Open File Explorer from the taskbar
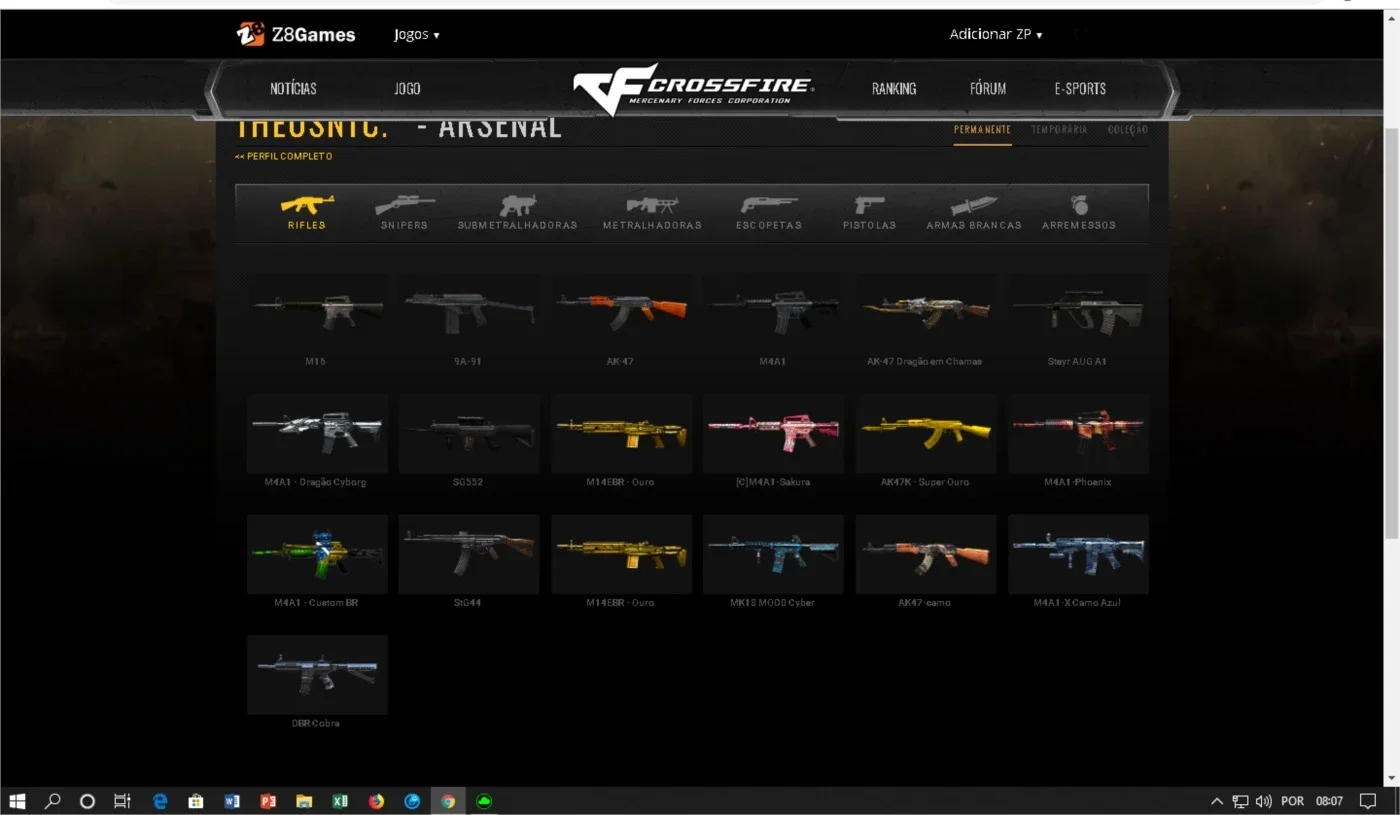 (304, 801)
